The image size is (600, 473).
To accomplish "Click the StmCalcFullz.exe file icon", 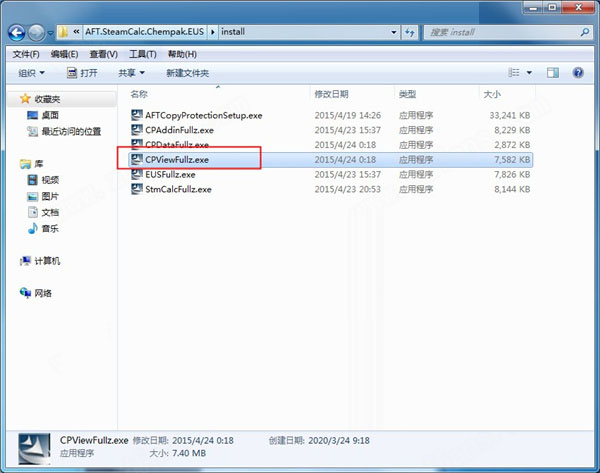I will coord(137,189).
